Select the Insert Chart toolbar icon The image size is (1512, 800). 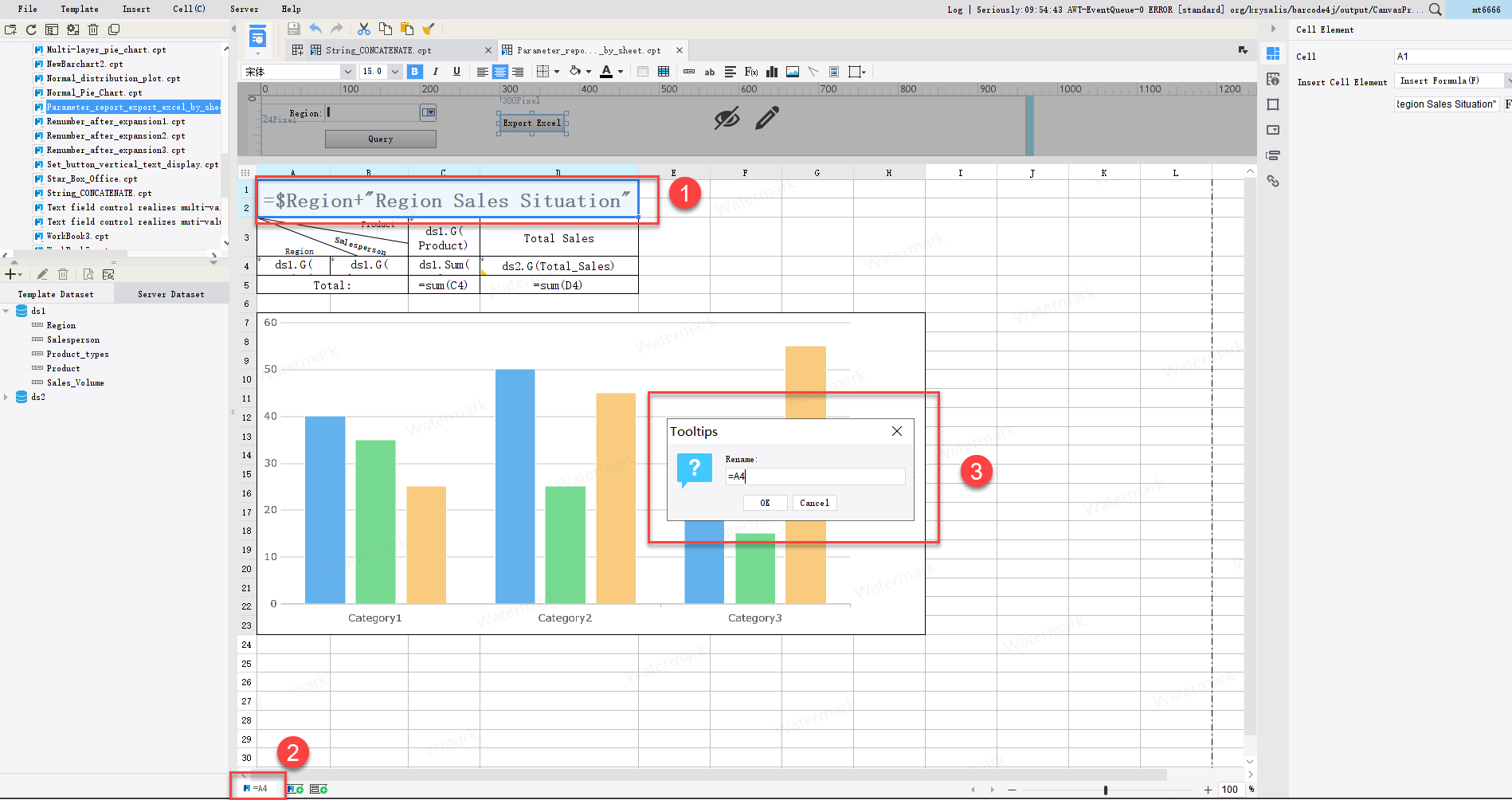pos(771,71)
